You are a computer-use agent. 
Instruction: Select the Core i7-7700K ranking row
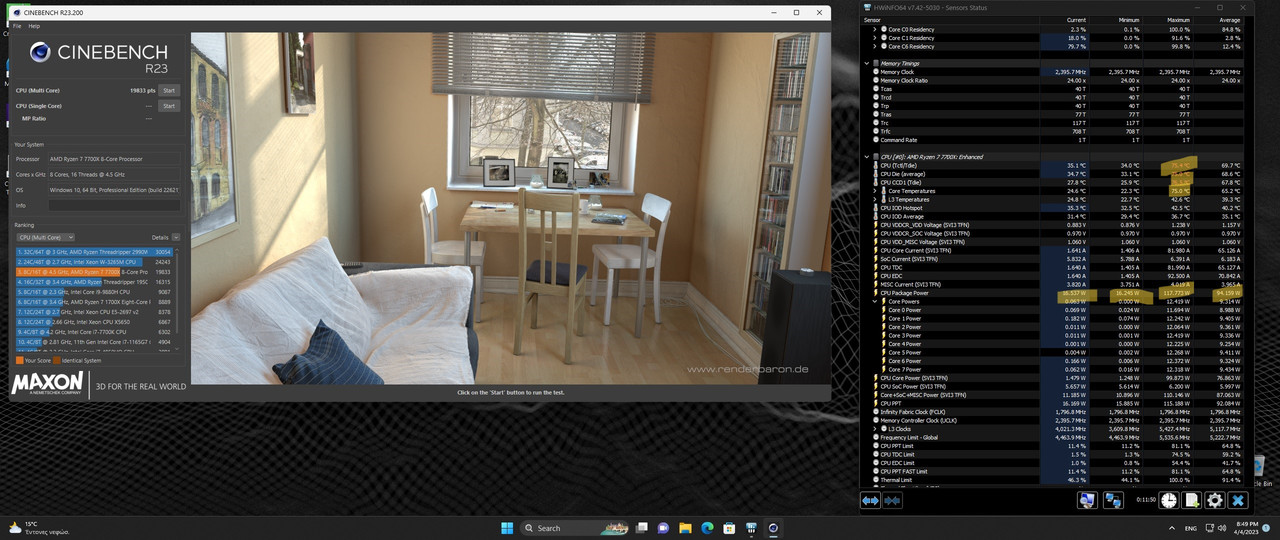click(x=94, y=332)
